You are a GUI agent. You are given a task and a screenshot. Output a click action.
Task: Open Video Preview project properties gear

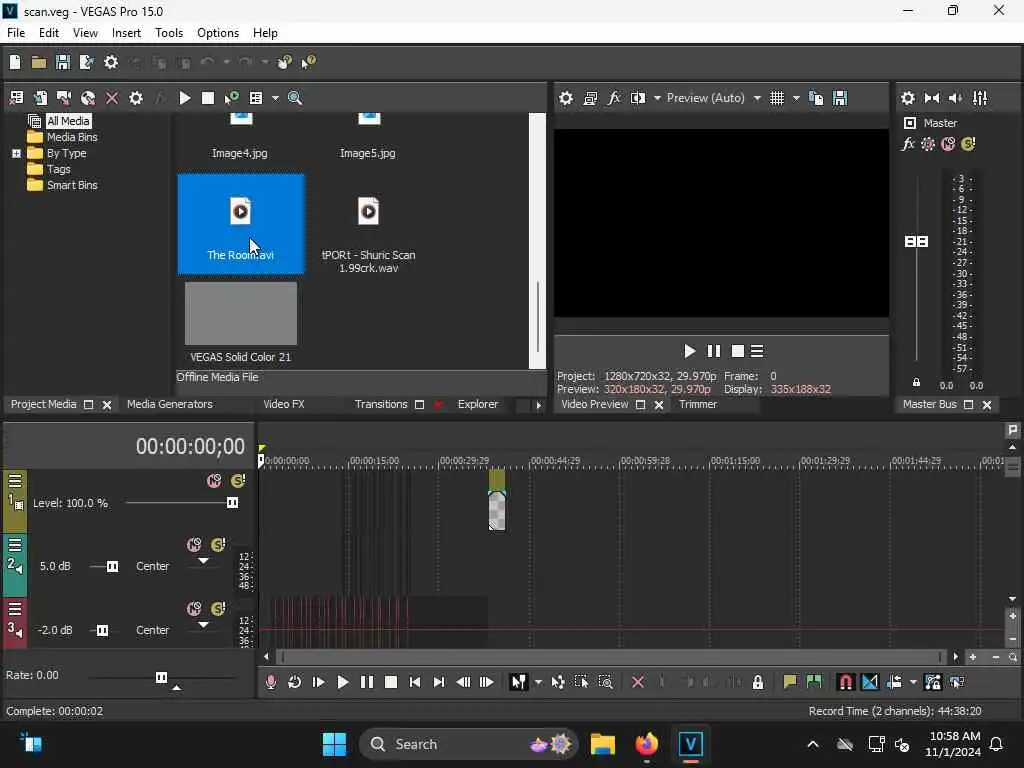point(566,98)
